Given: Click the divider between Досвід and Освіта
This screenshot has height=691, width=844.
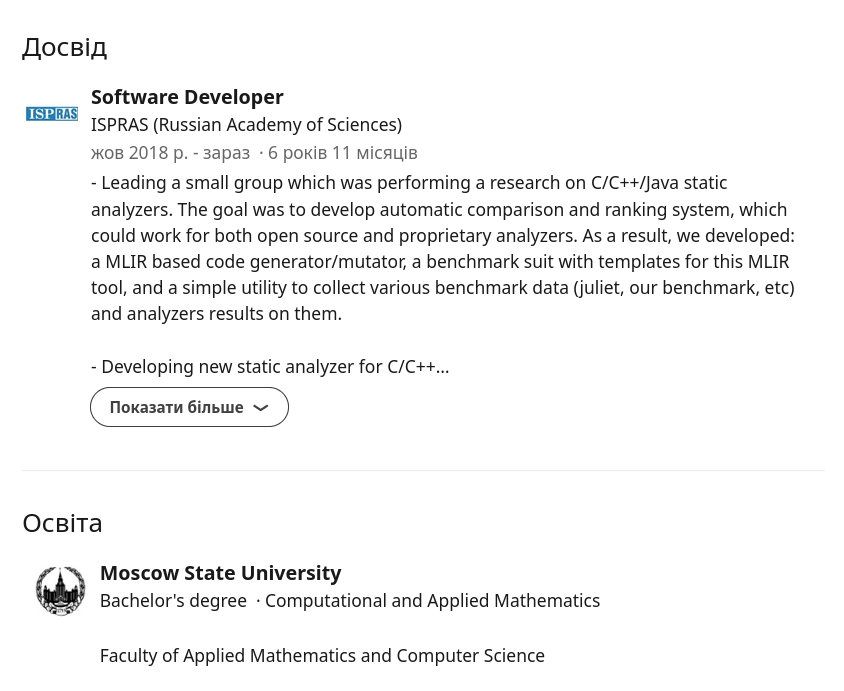Looking at the screenshot, I should click(422, 470).
